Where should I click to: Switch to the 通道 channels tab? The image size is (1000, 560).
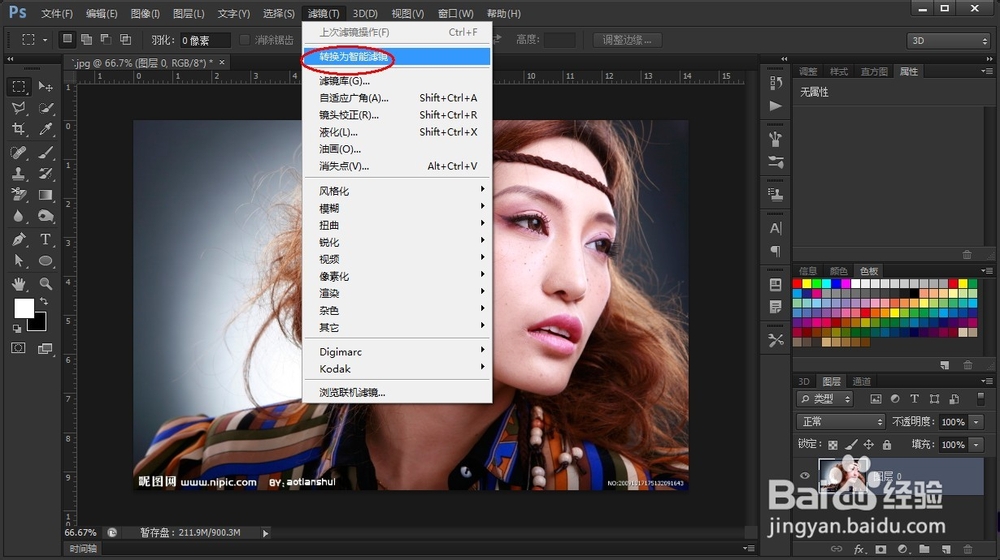click(x=861, y=381)
